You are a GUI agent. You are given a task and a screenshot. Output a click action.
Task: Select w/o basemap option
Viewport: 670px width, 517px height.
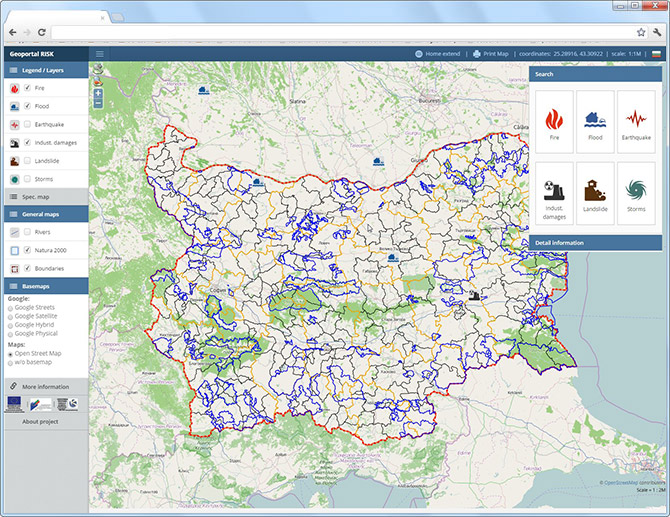click(10, 363)
